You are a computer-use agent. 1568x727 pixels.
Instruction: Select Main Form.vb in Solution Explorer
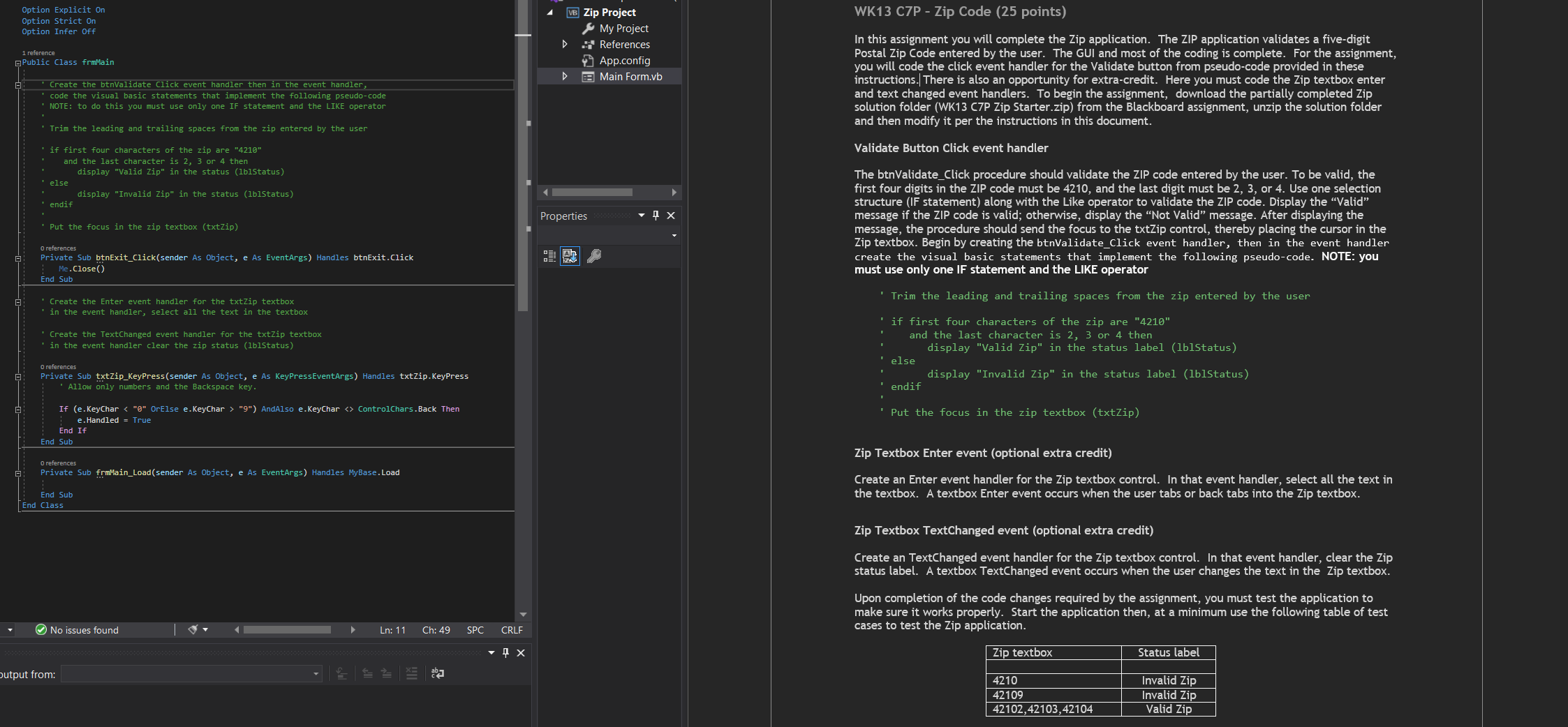click(x=630, y=76)
